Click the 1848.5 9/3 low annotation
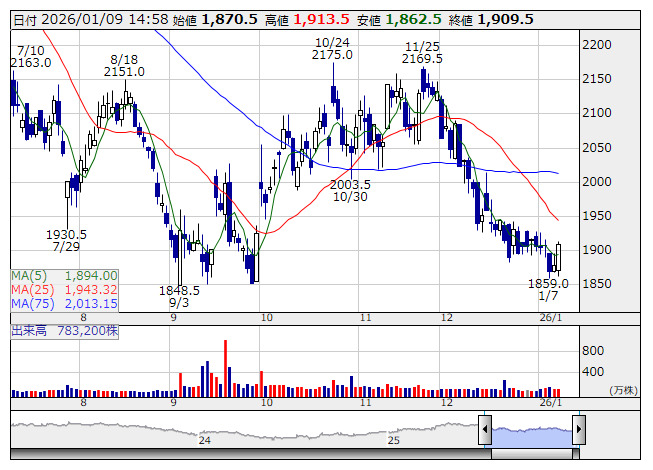Image resolution: width=653 pixels, height=470 pixels. point(179,296)
